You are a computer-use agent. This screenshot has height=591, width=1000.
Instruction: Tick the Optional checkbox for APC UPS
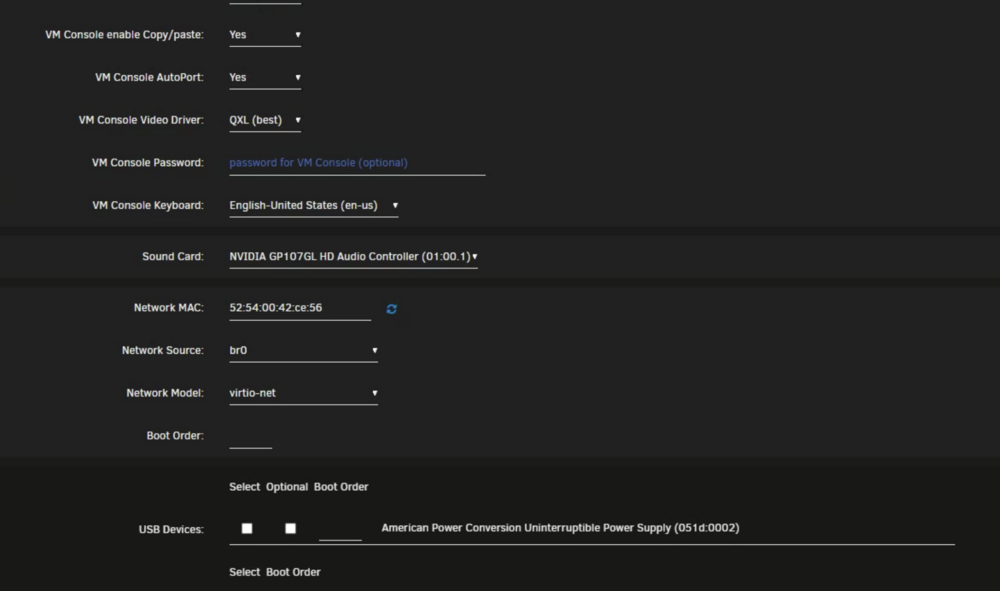[290, 528]
